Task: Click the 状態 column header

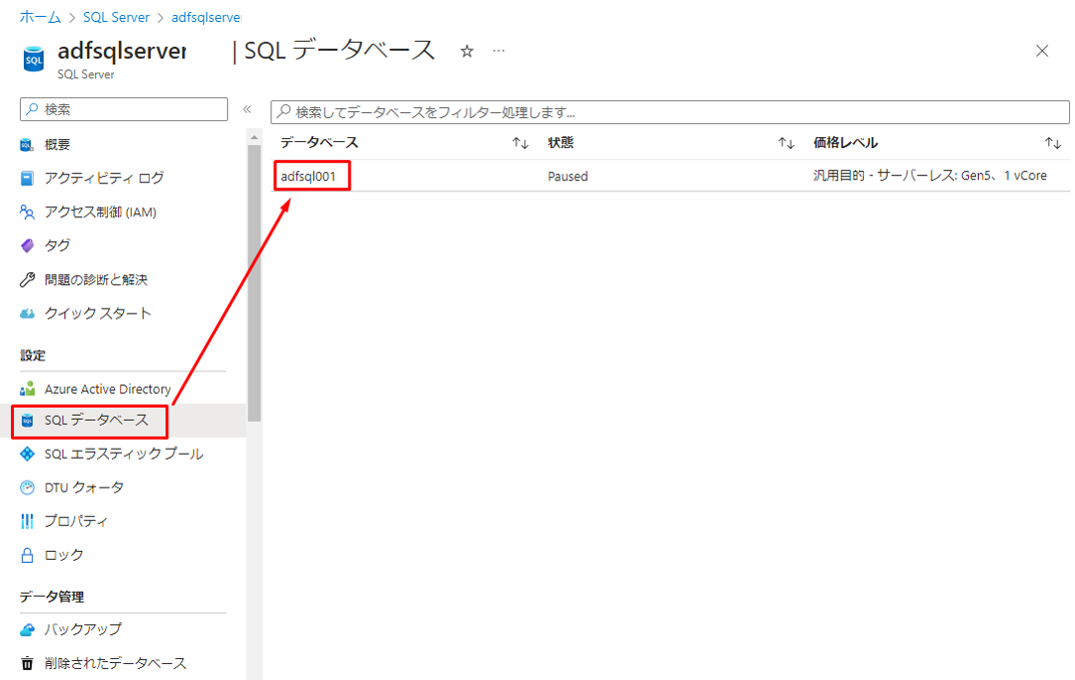Action: [561, 143]
